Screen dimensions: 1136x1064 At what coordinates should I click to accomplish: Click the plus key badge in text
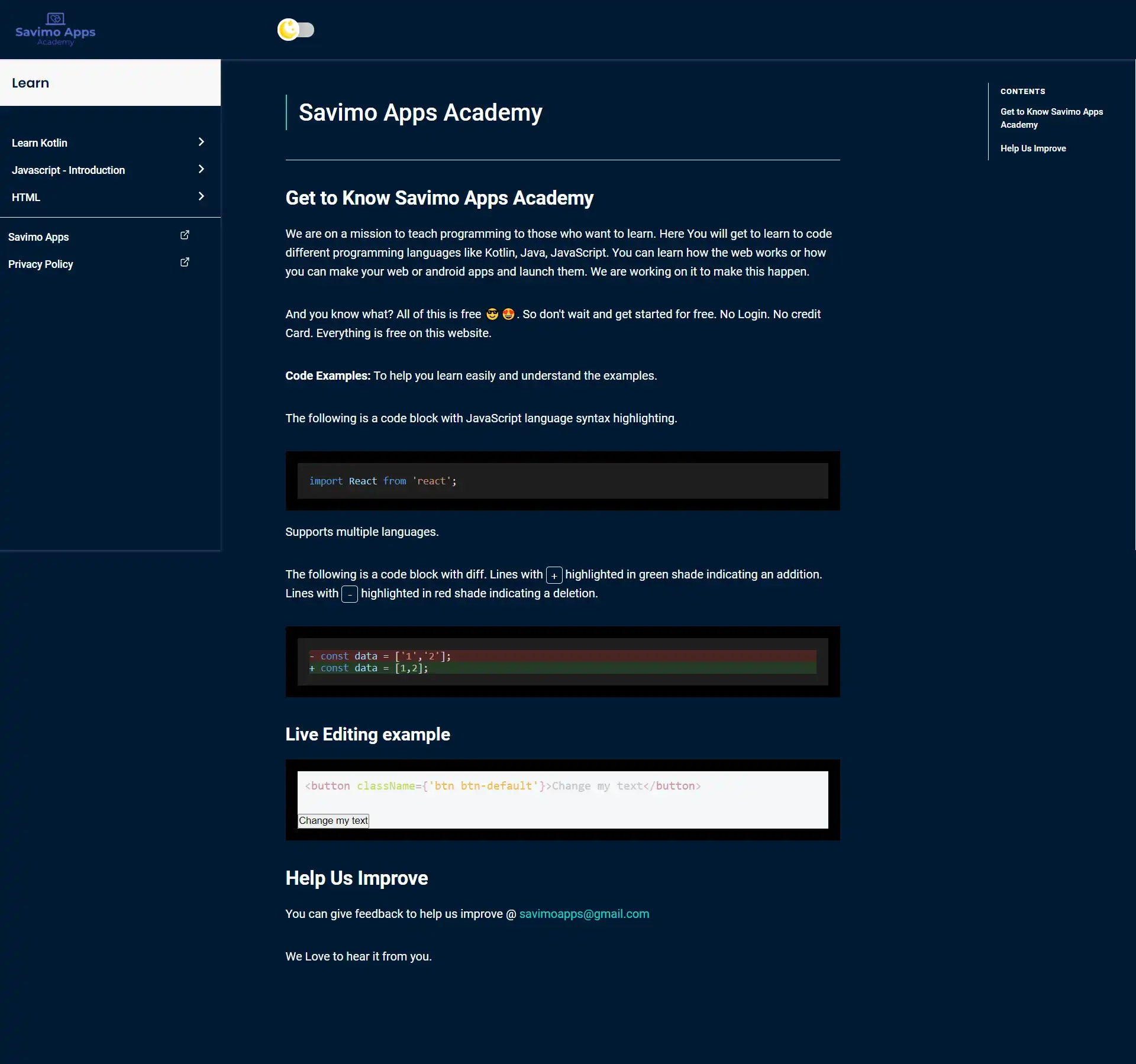(554, 575)
